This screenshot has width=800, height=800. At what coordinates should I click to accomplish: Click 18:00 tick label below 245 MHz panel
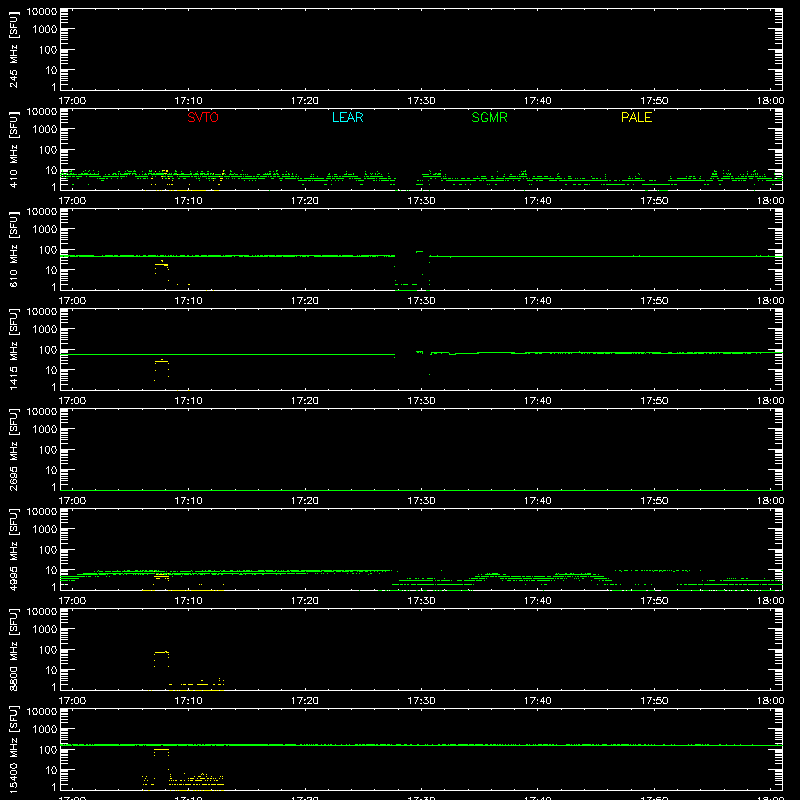pos(770,101)
